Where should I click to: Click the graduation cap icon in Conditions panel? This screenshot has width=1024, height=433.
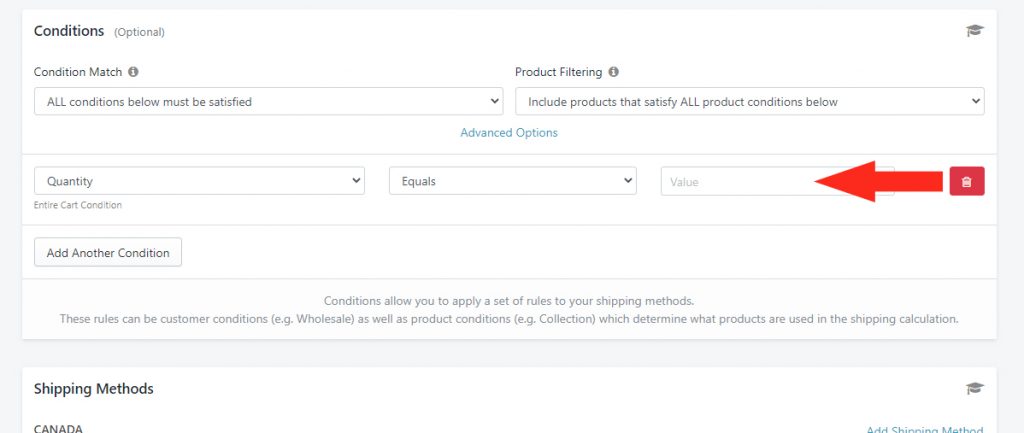[974, 31]
